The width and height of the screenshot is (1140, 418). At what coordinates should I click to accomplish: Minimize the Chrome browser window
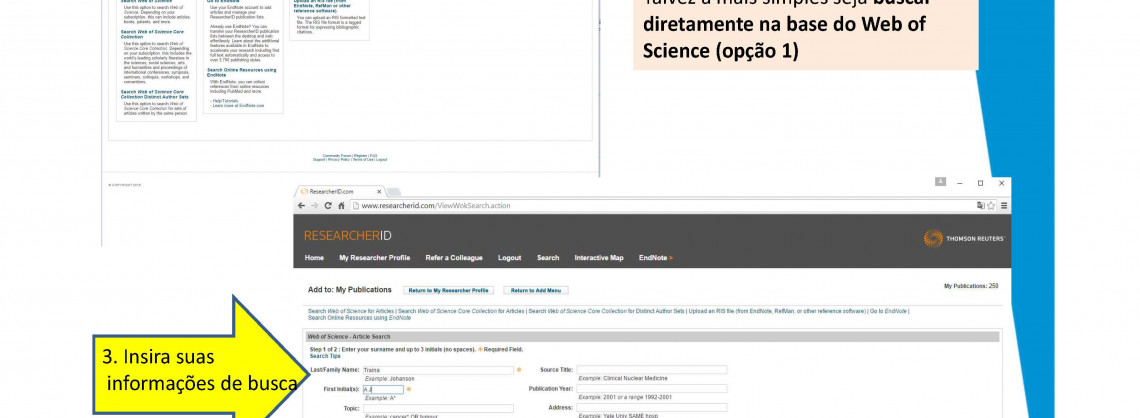(961, 182)
